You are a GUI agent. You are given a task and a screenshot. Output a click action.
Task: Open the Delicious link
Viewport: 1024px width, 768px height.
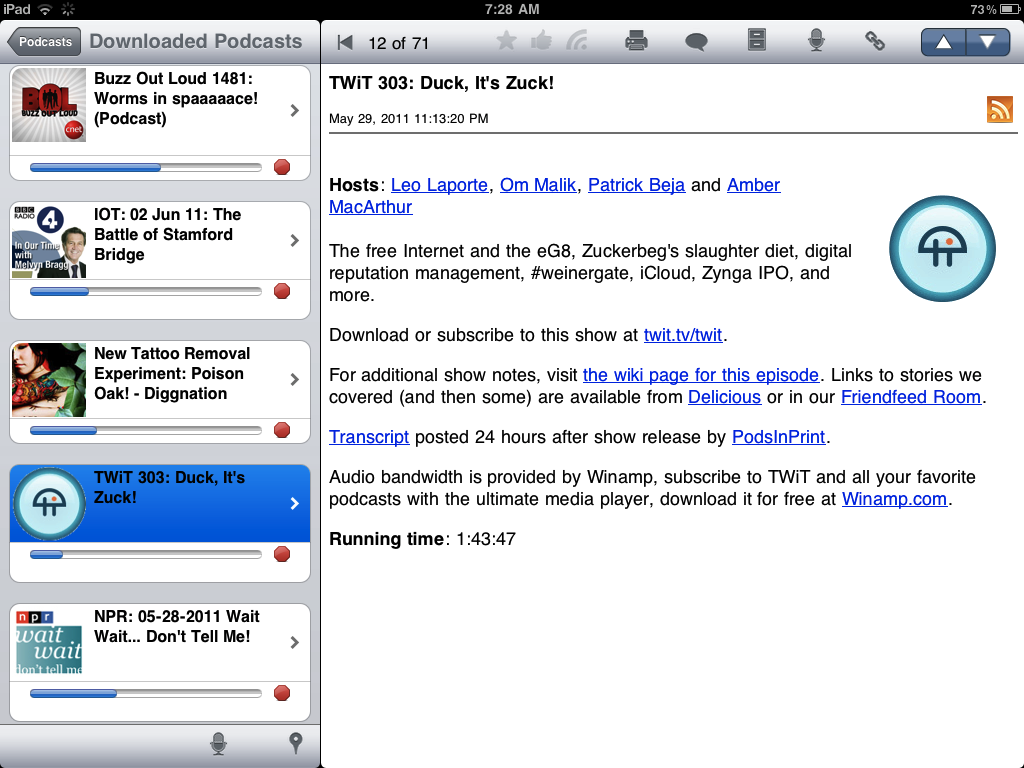tap(724, 397)
